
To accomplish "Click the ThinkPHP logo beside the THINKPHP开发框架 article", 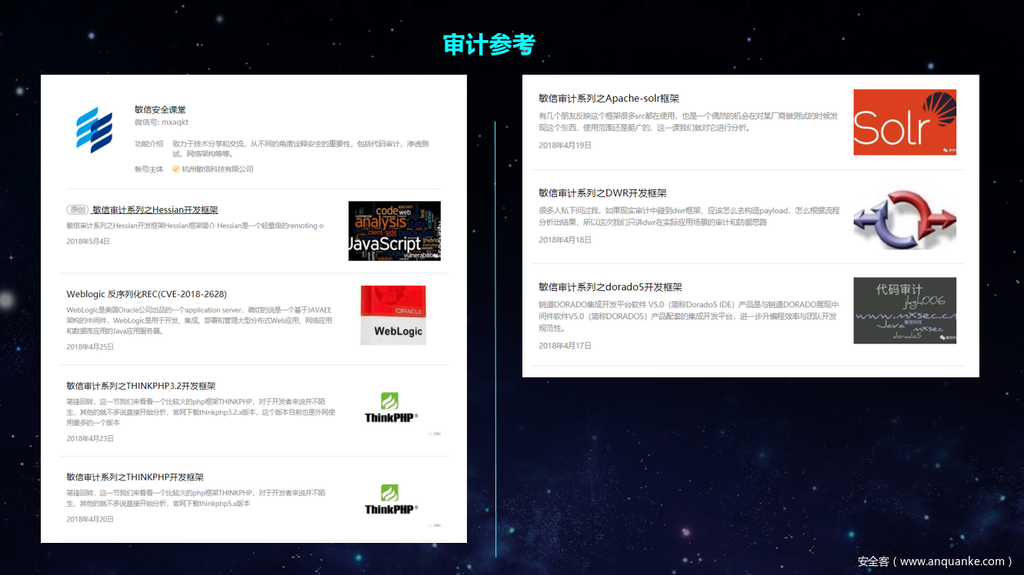I will (391, 499).
